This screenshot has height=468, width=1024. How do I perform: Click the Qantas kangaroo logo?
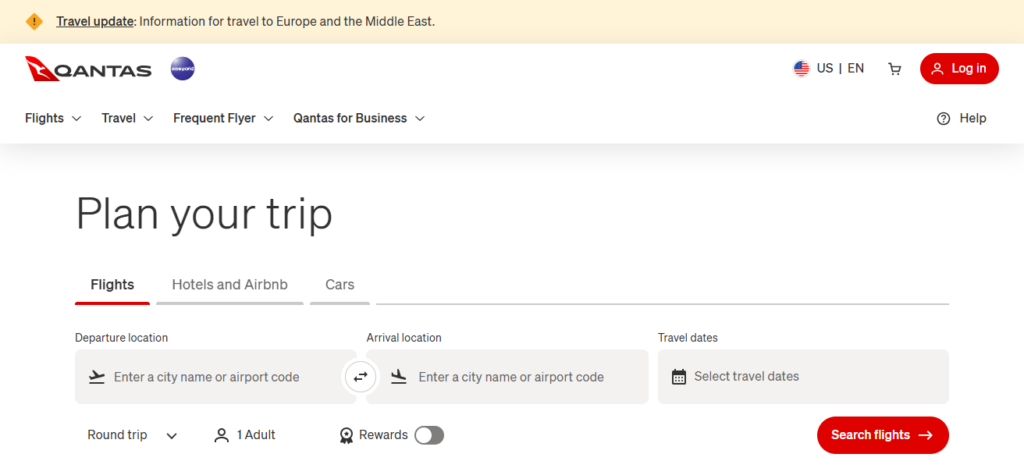click(88, 69)
